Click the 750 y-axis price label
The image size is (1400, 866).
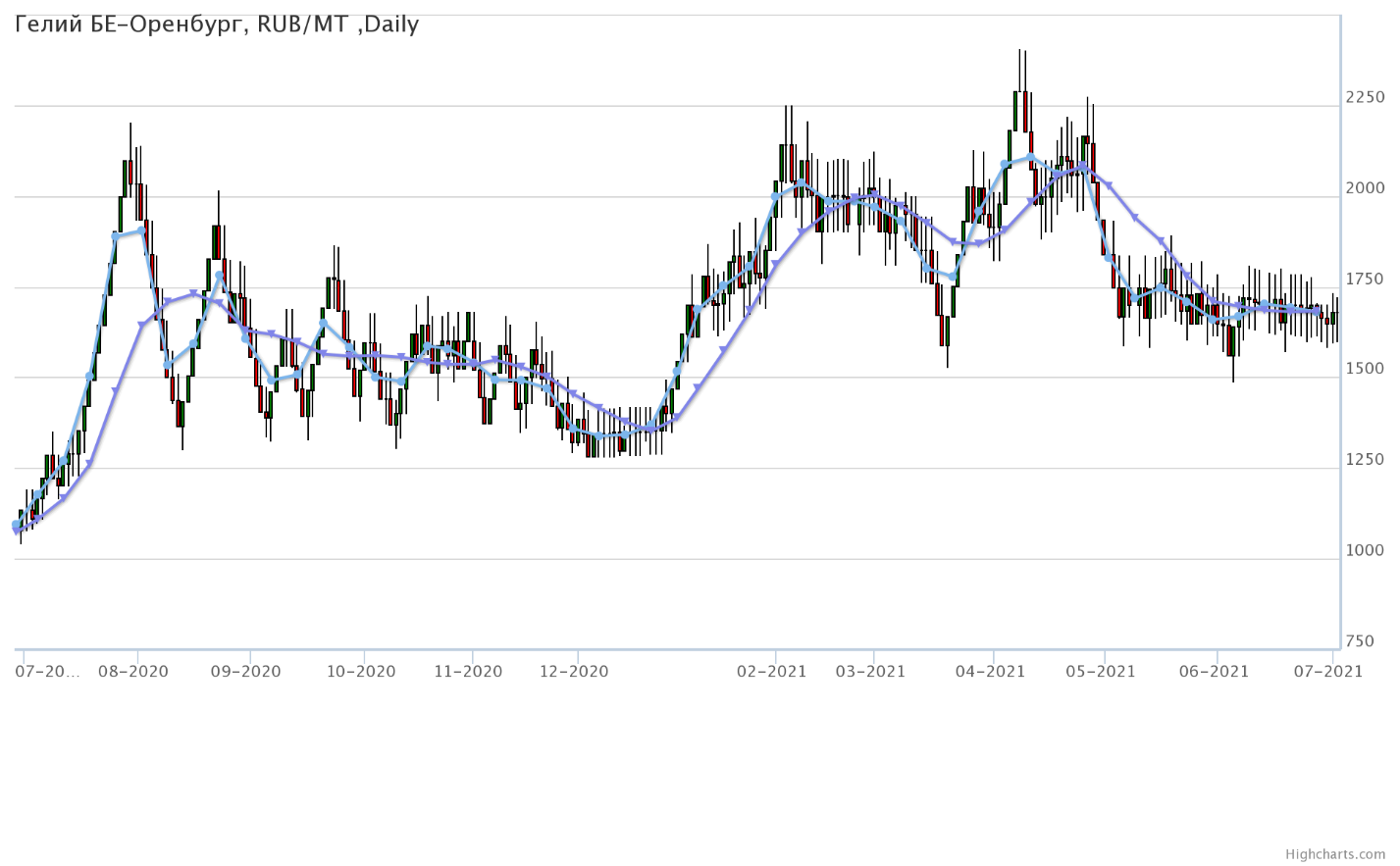[1361, 641]
